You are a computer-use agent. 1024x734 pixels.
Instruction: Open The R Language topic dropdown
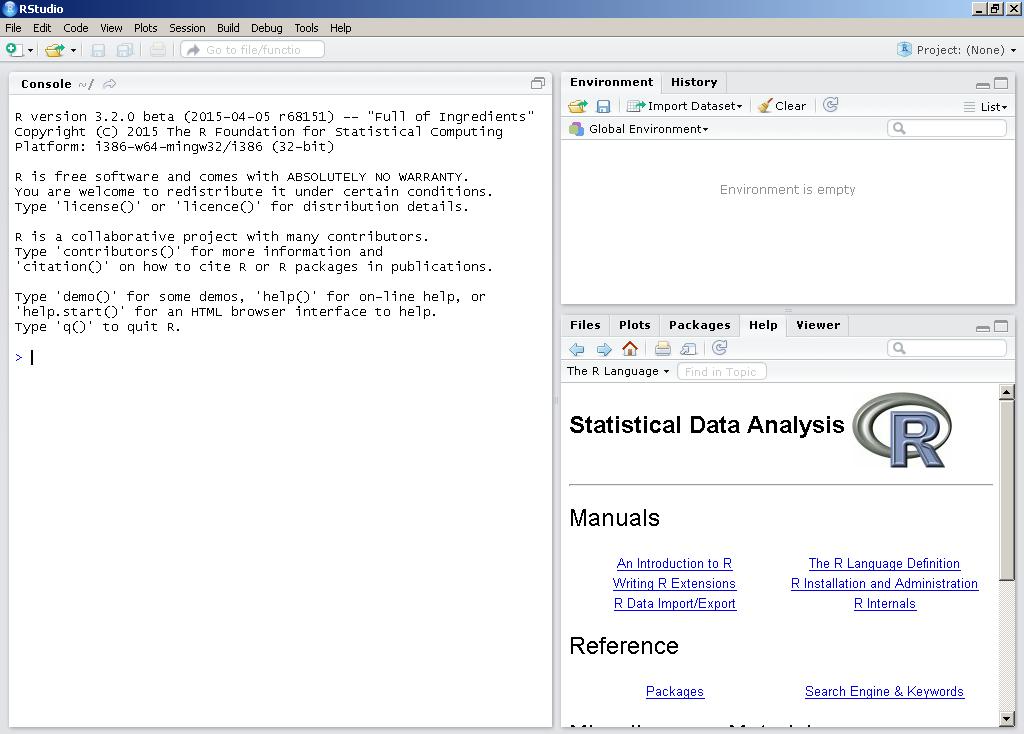coord(618,371)
